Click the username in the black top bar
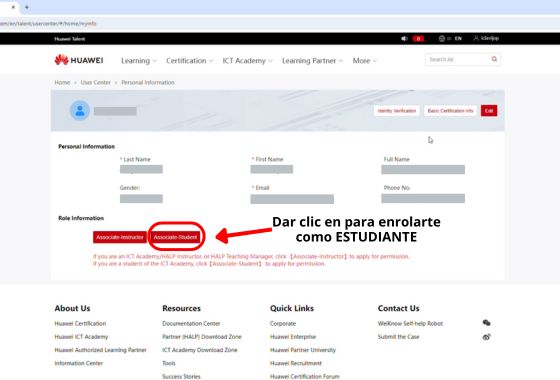The image size is (560, 380). (x=490, y=38)
